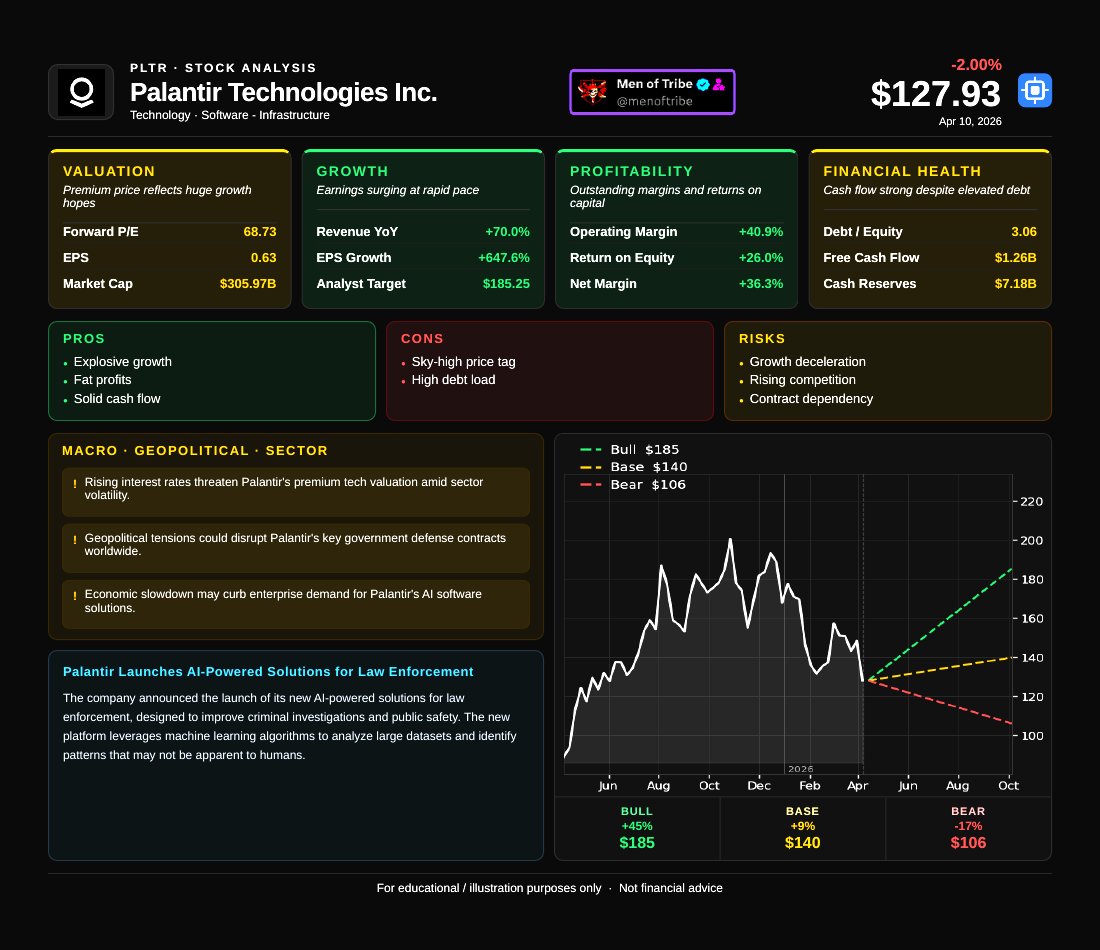This screenshot has height=950, width=1100.
Task: Click the economic slowdown warning item
Action: [295, 604]
